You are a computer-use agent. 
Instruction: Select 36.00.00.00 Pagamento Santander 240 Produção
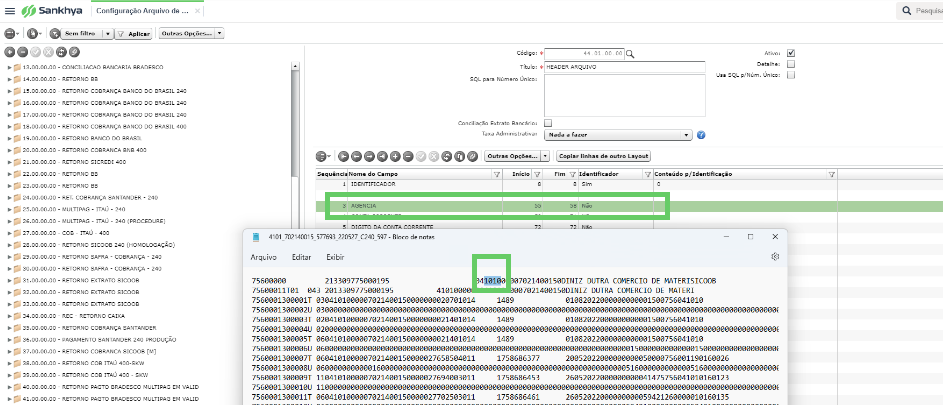pos(99,340)
